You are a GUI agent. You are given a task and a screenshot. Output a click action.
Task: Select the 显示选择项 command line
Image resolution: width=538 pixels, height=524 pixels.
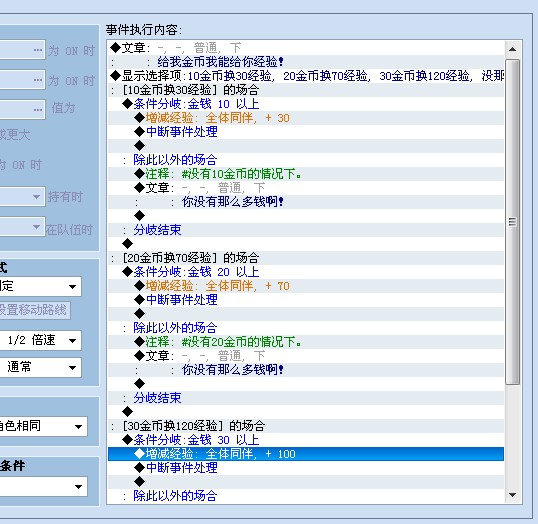point(306,76)
